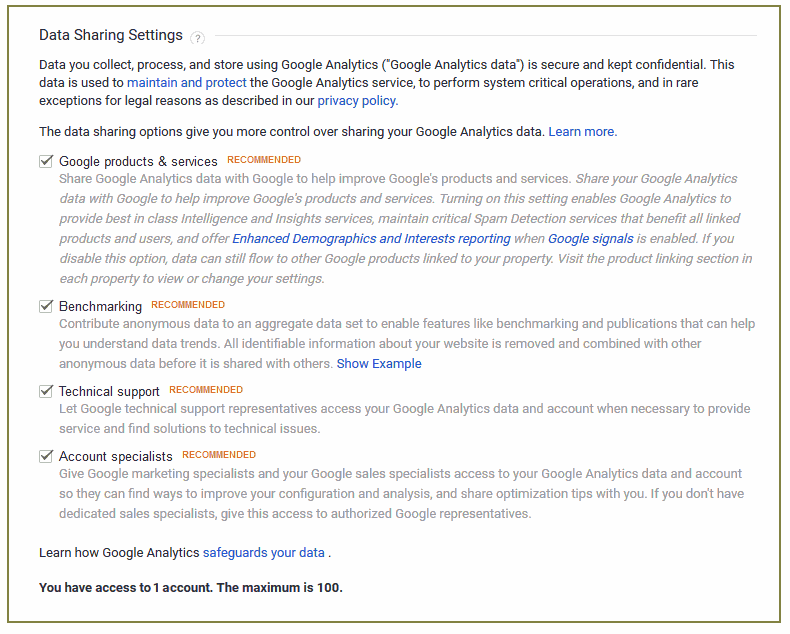
Task: Click the "Google products & services" label text
Action: pyautogui.click(x=138, y=161)
